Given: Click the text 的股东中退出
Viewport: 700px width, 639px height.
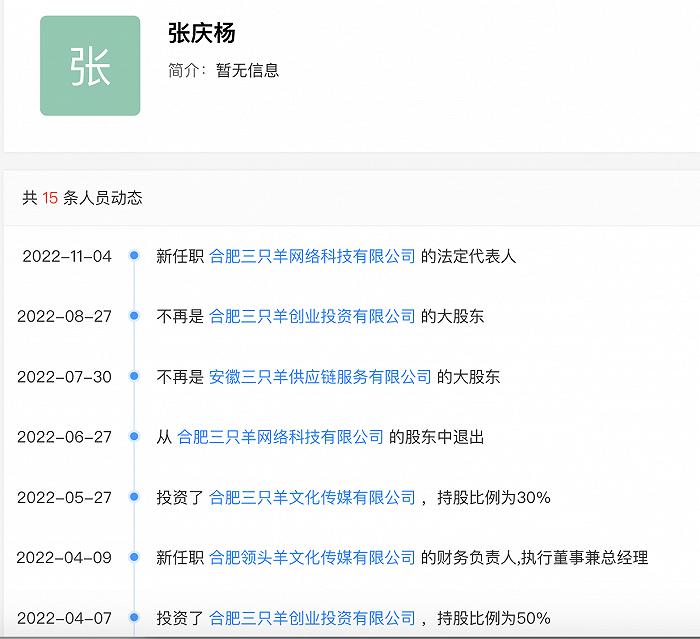Looking at the screenshot, I should tap(437, 437).
